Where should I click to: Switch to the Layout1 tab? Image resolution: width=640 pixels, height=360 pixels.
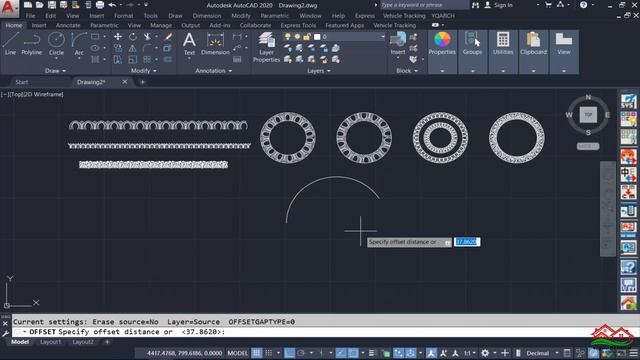coord(51,342)
